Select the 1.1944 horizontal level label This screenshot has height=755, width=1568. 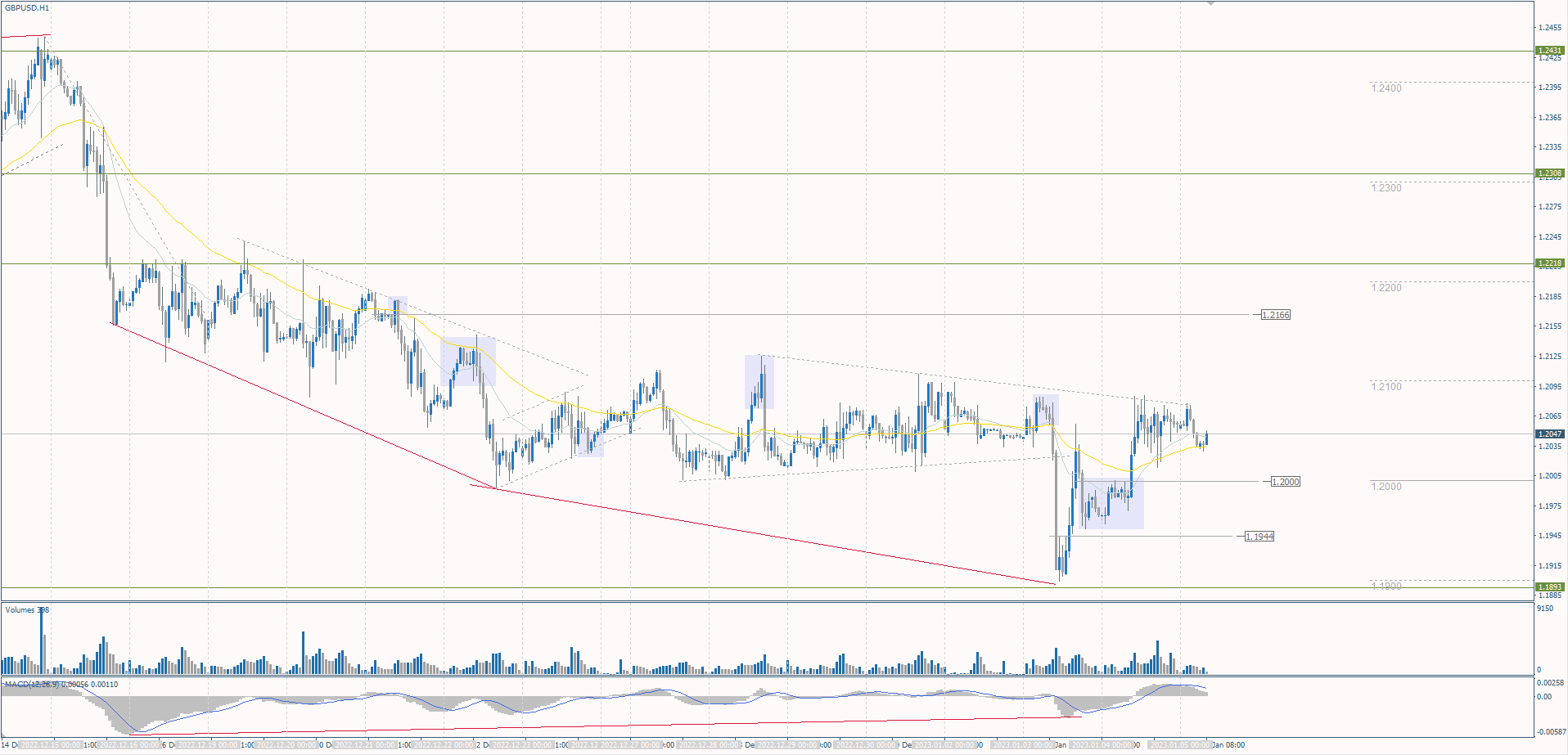coord(1259,537)
